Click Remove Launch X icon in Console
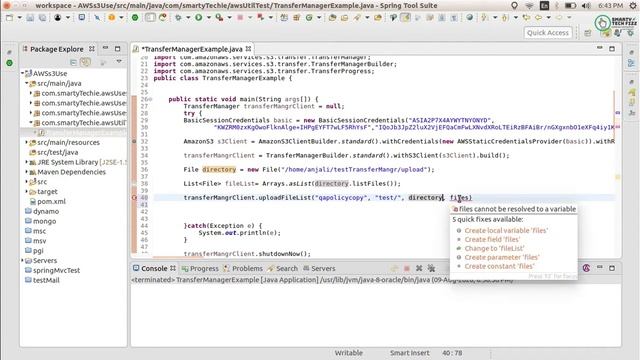 419,268
